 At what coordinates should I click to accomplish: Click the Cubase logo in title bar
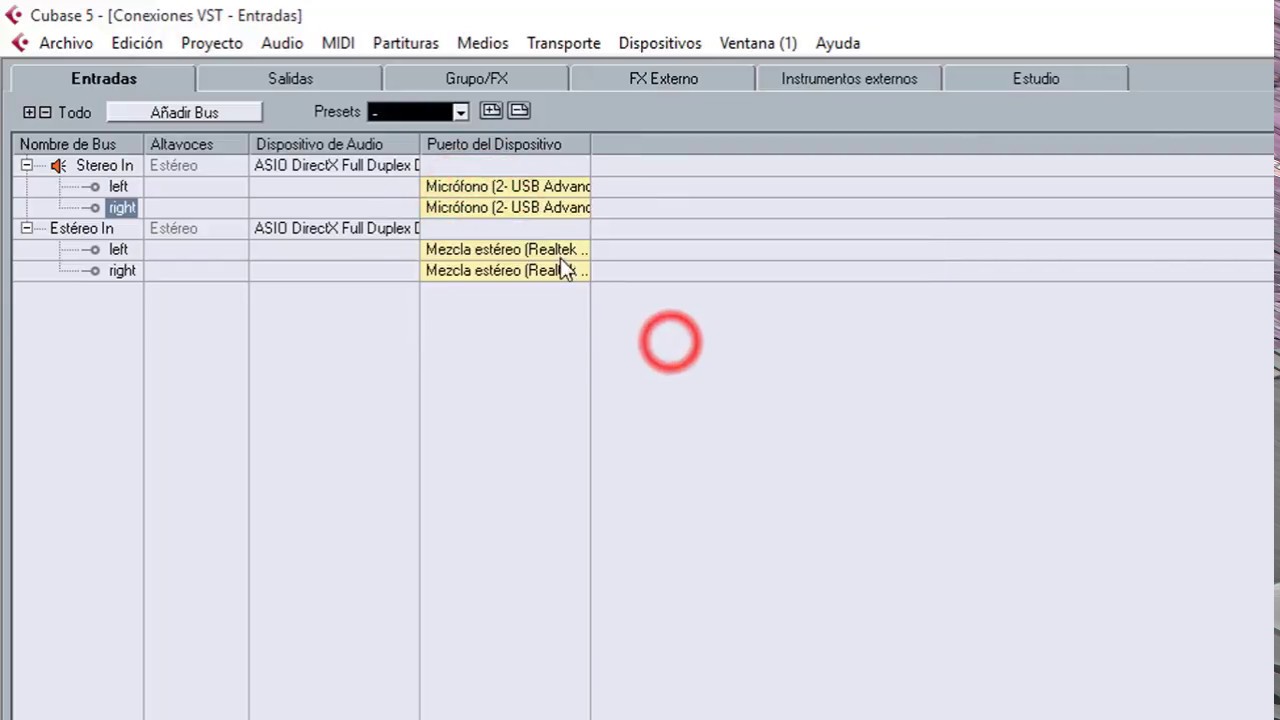(x=13, y=15)
